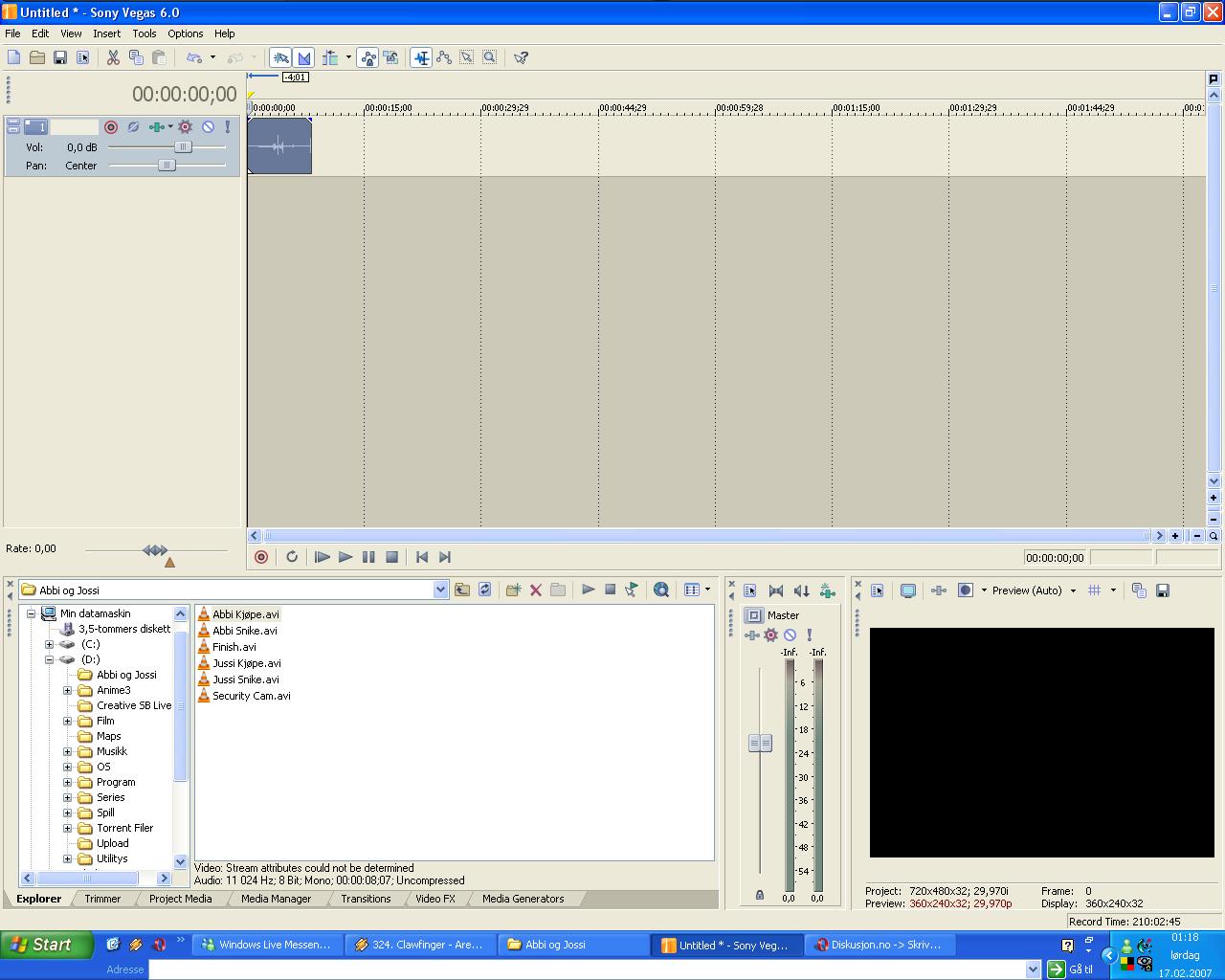The image size is (1225, 980).
Task: Open Abbi og Jossi window in the taskbar
Action: (572, 945)
